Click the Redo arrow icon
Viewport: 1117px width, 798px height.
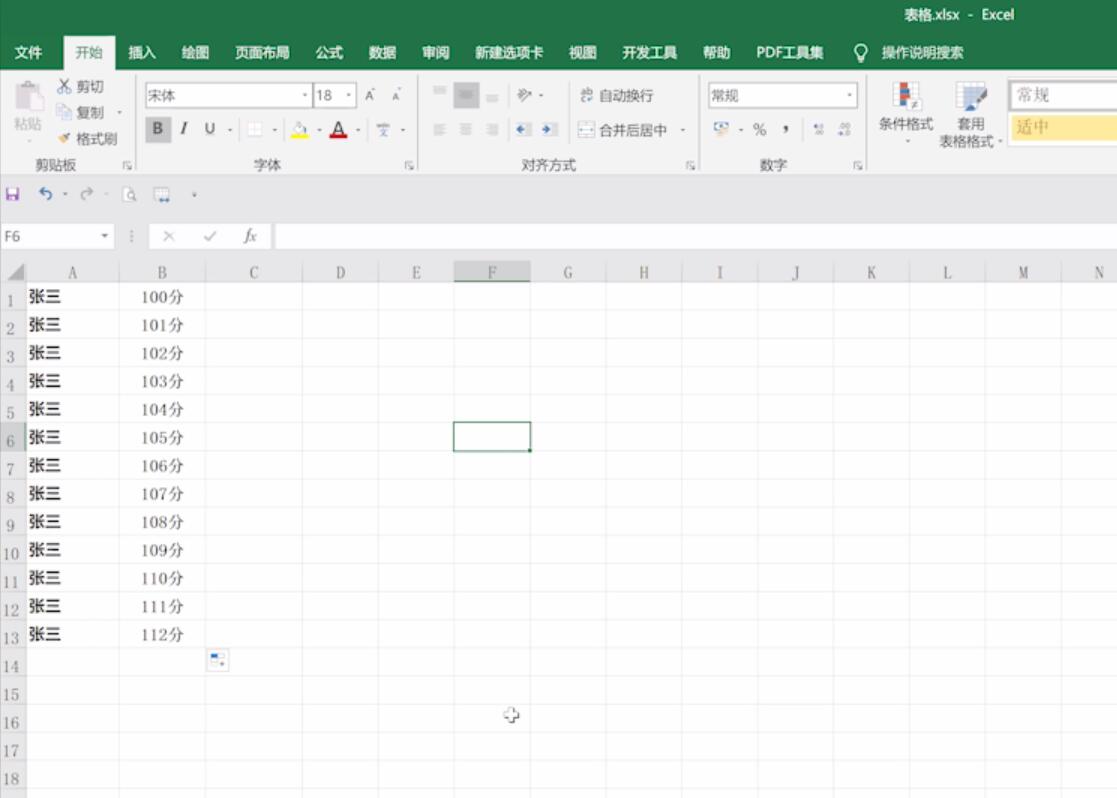(87, 194)
